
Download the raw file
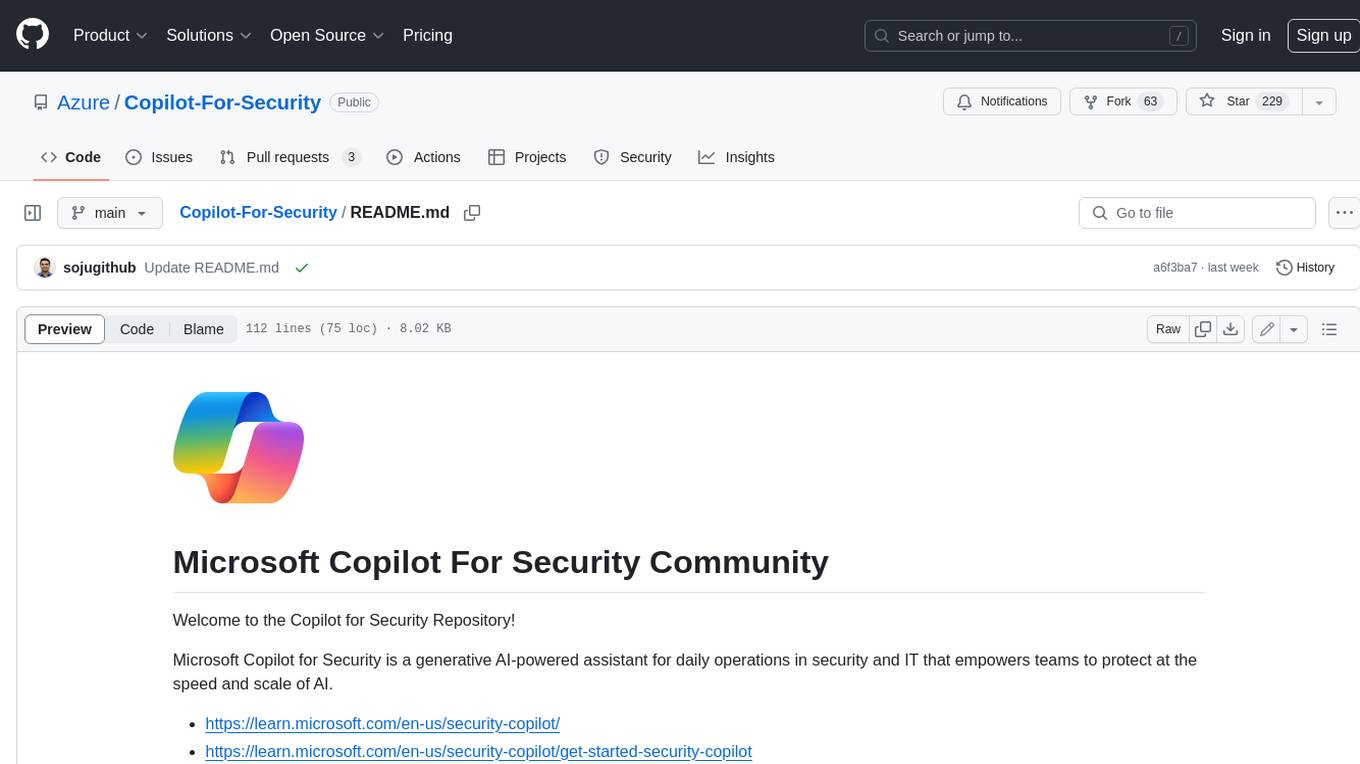[x=1231, y=329]
